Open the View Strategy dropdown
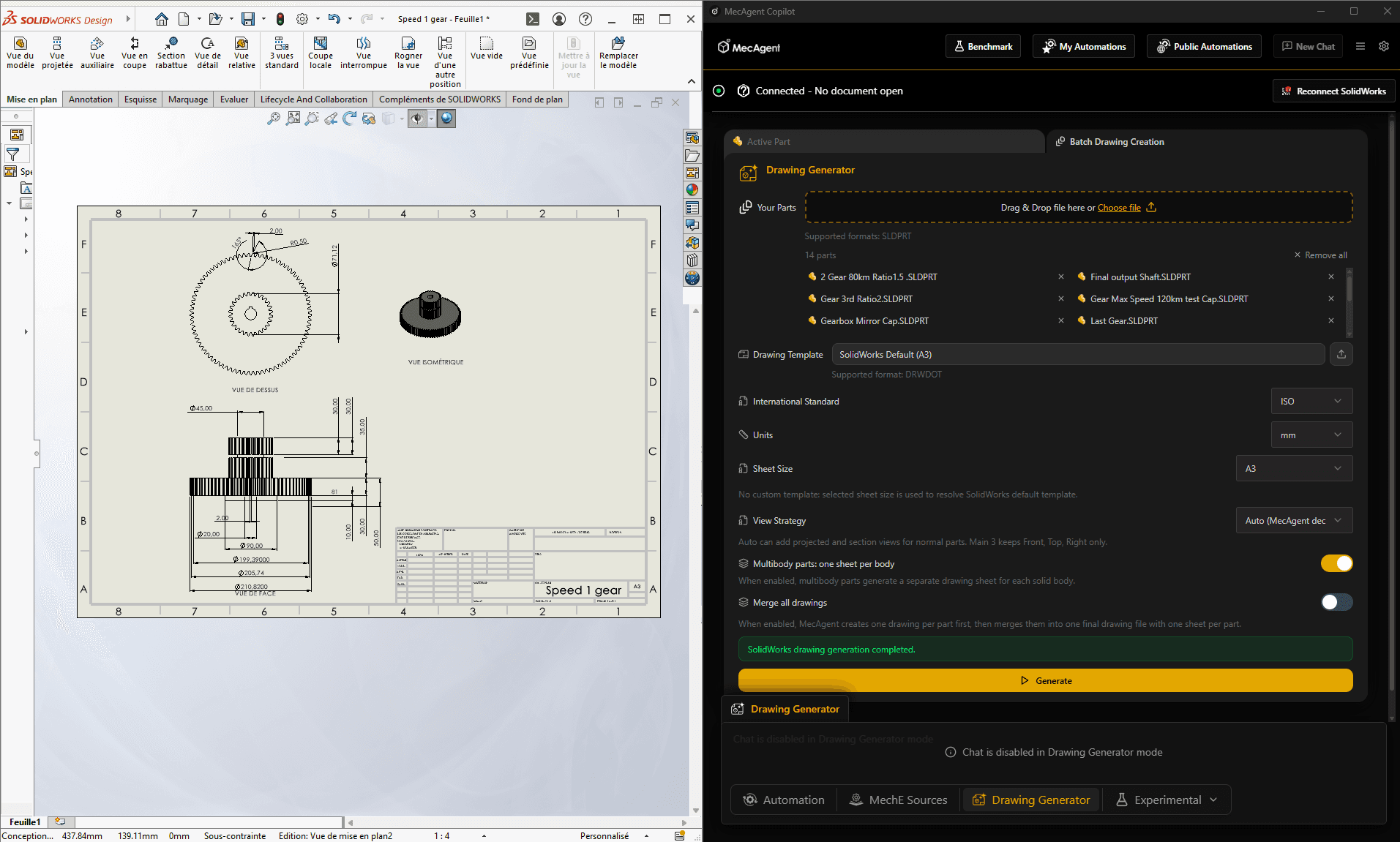 [1293, 521]
